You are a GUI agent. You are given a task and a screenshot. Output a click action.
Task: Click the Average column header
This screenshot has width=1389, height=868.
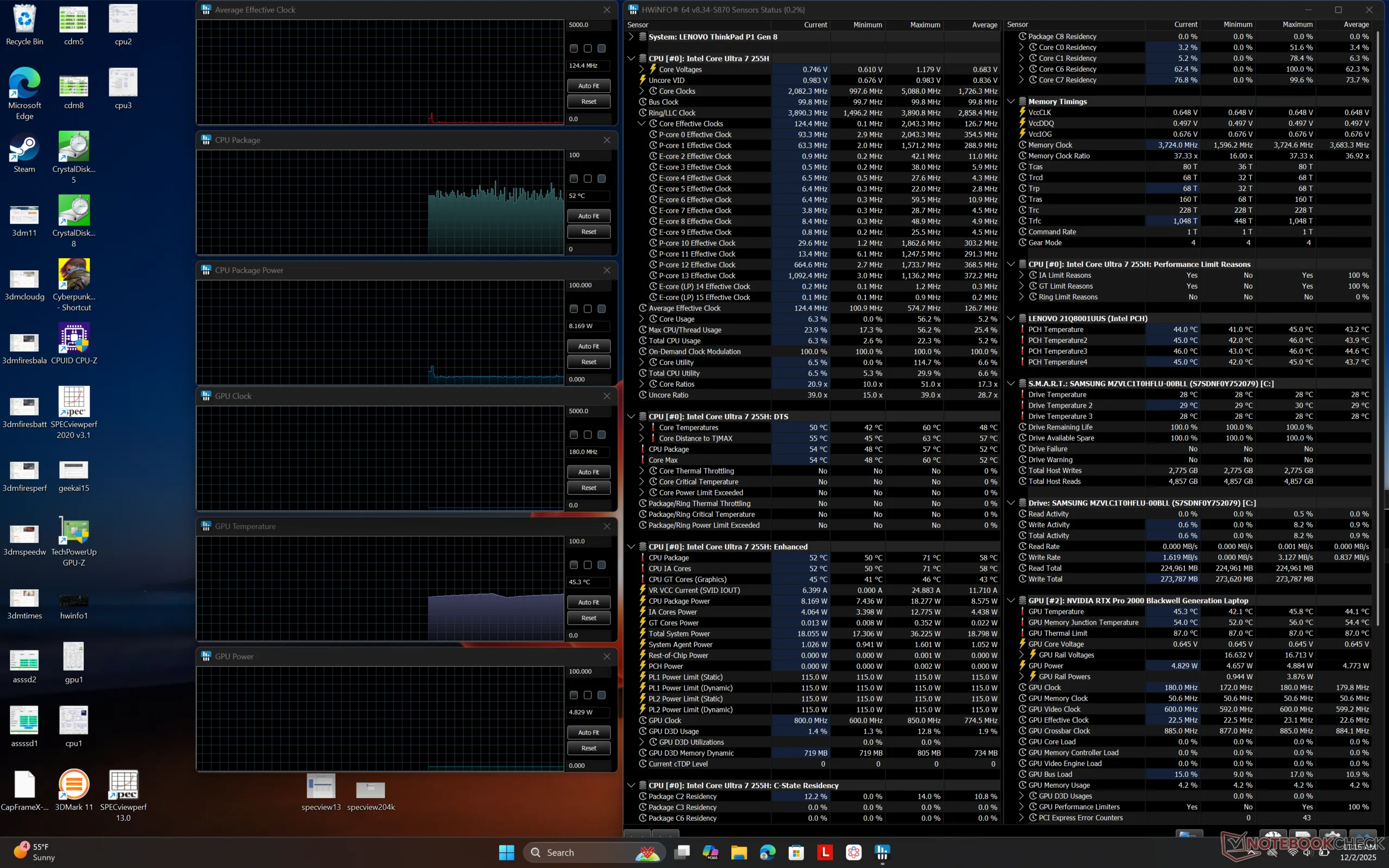click(x=984, y=25)
